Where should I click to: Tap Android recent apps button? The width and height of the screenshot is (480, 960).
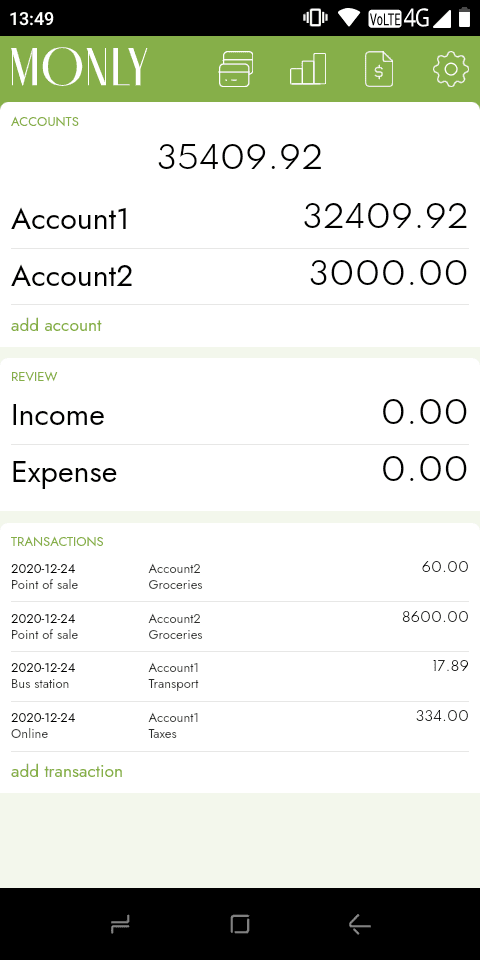pos(120,924)
